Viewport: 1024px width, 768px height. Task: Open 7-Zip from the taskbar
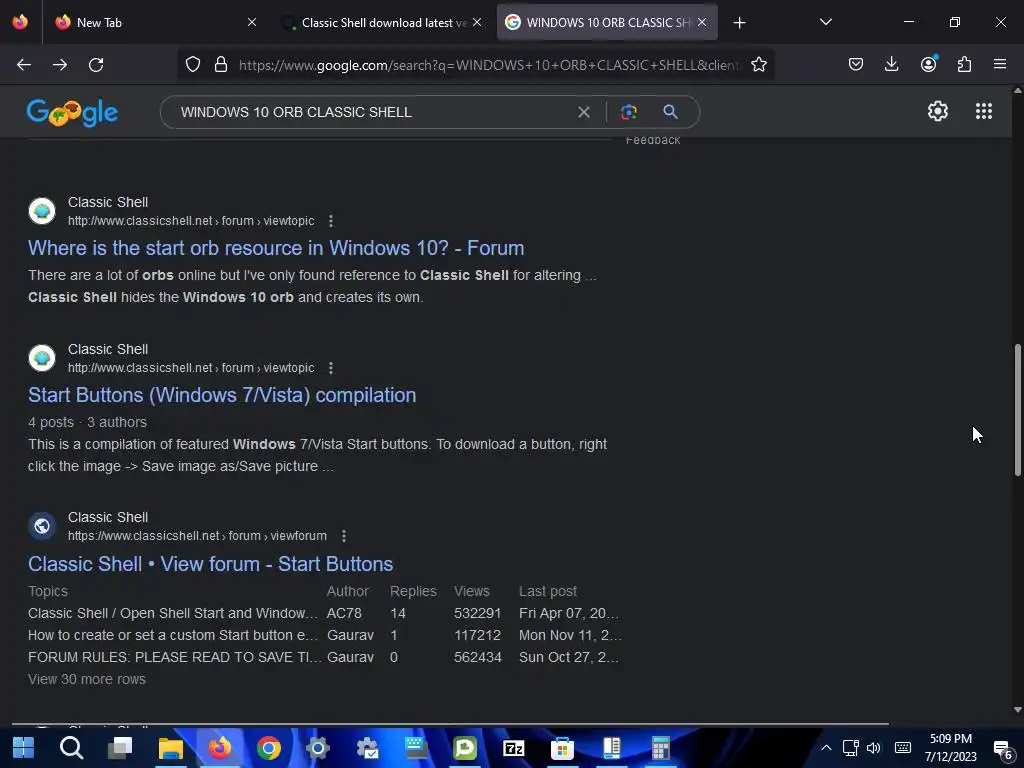pos(514,748)
